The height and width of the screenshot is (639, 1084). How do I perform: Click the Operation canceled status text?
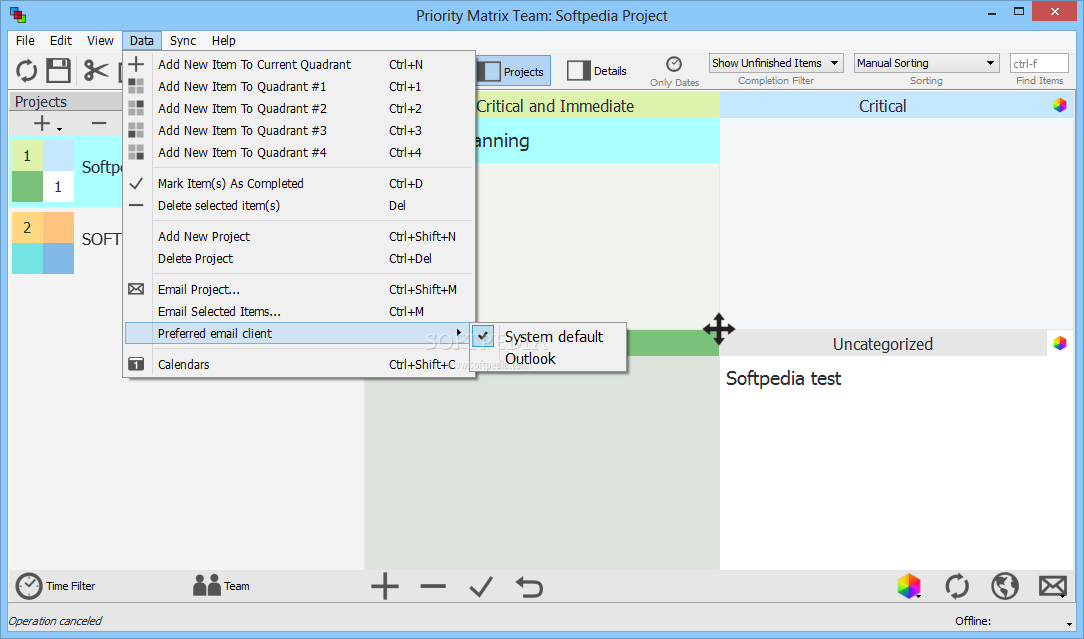55,621
